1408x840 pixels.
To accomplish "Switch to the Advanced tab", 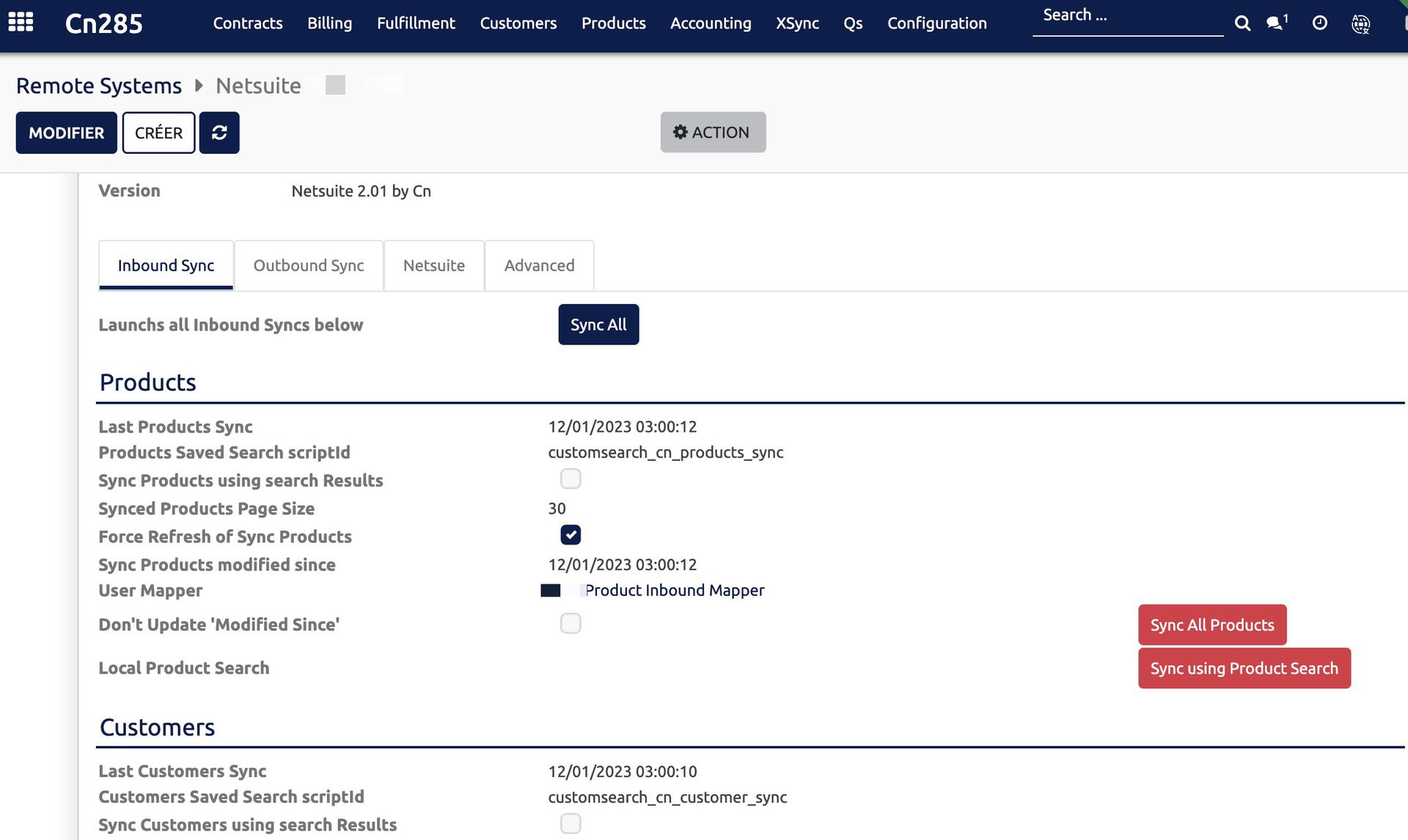I will pos(539,265).
